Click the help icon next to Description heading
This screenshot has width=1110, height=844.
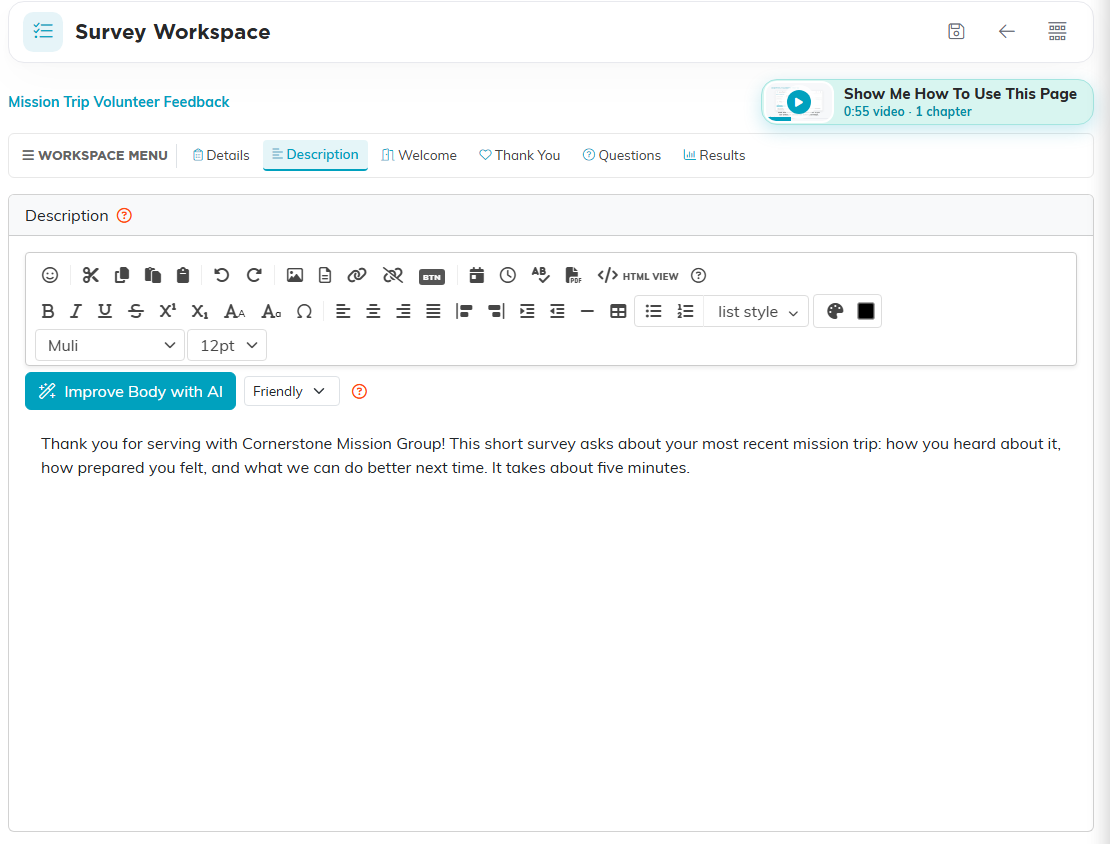pyautogui.click(x=125, y=215)
